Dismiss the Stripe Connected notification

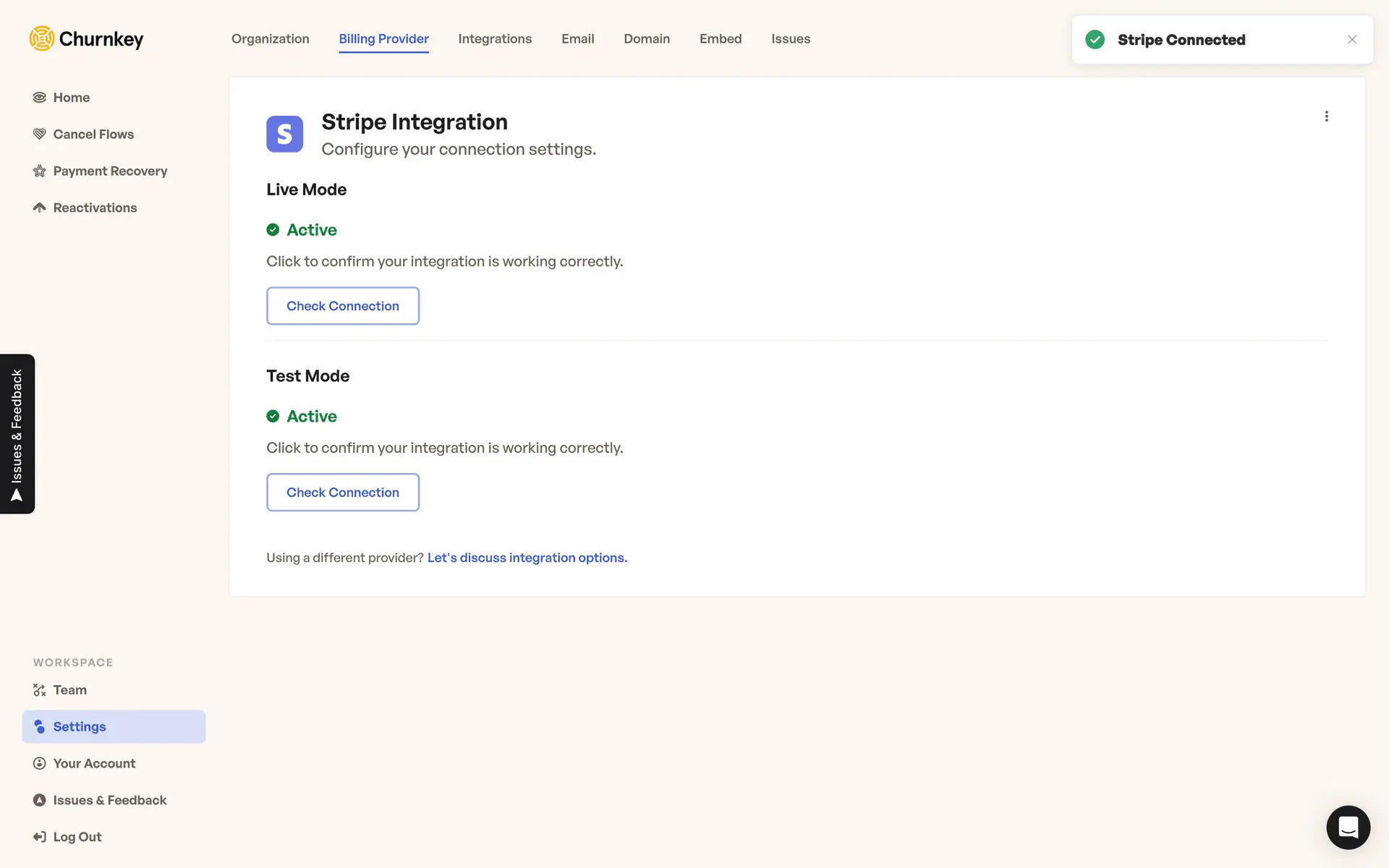tap(1351, 40)
